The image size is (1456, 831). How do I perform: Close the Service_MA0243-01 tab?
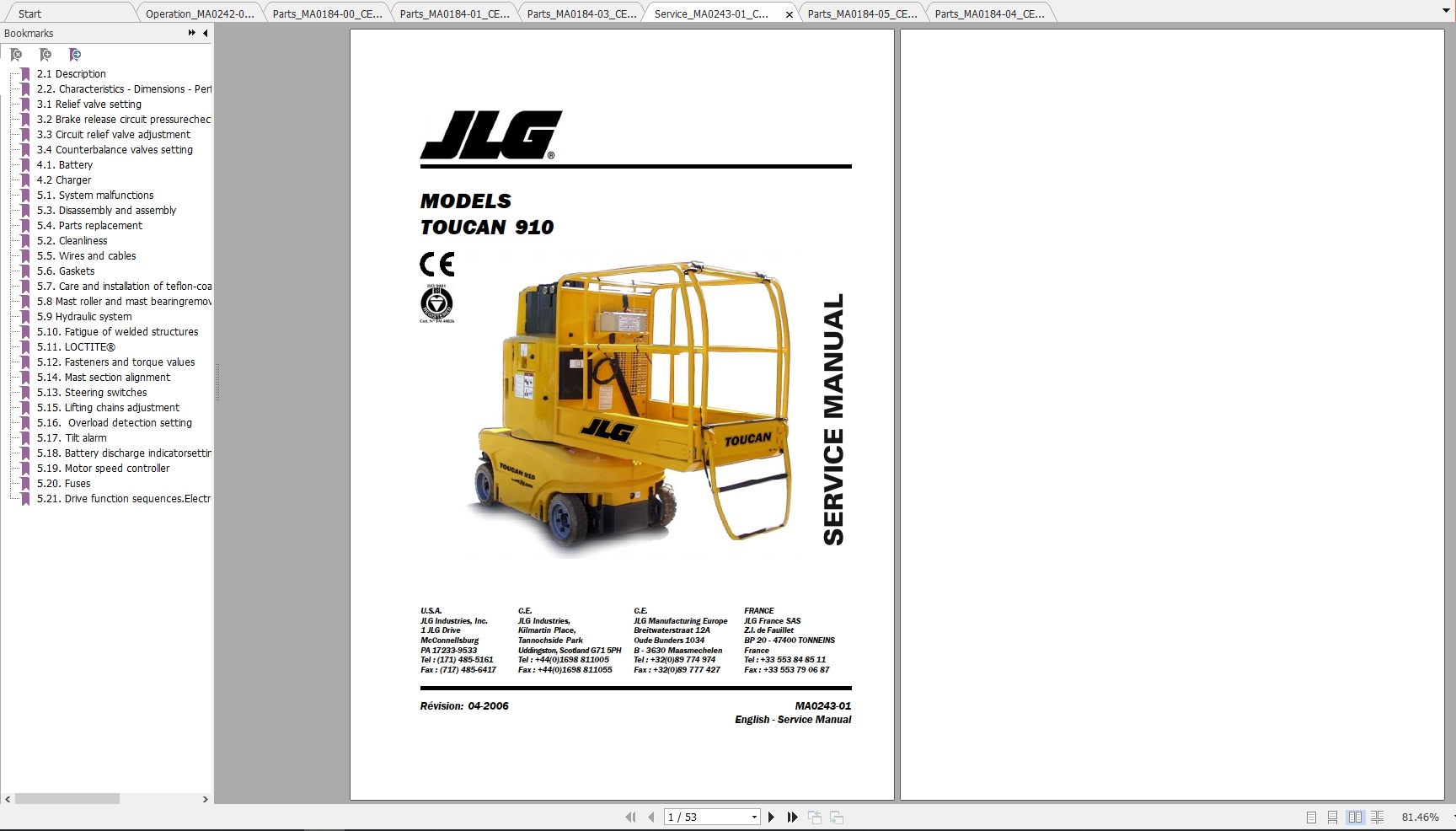[x=789, y=13]
